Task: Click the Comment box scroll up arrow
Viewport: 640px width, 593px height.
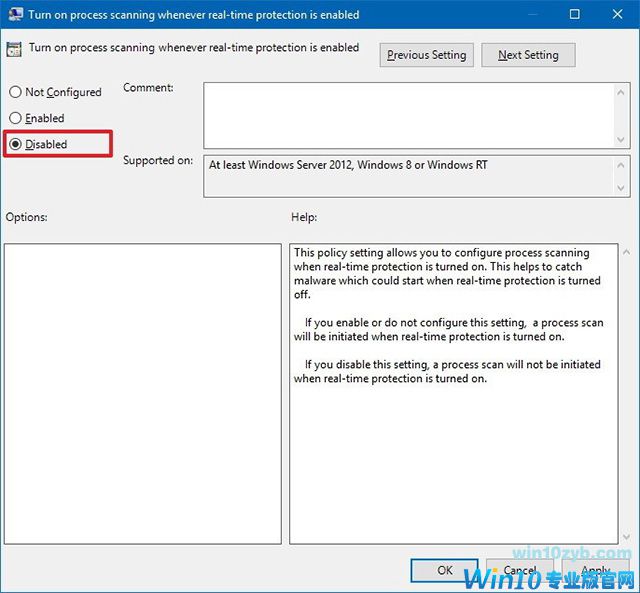Action: tap(621, 93)
